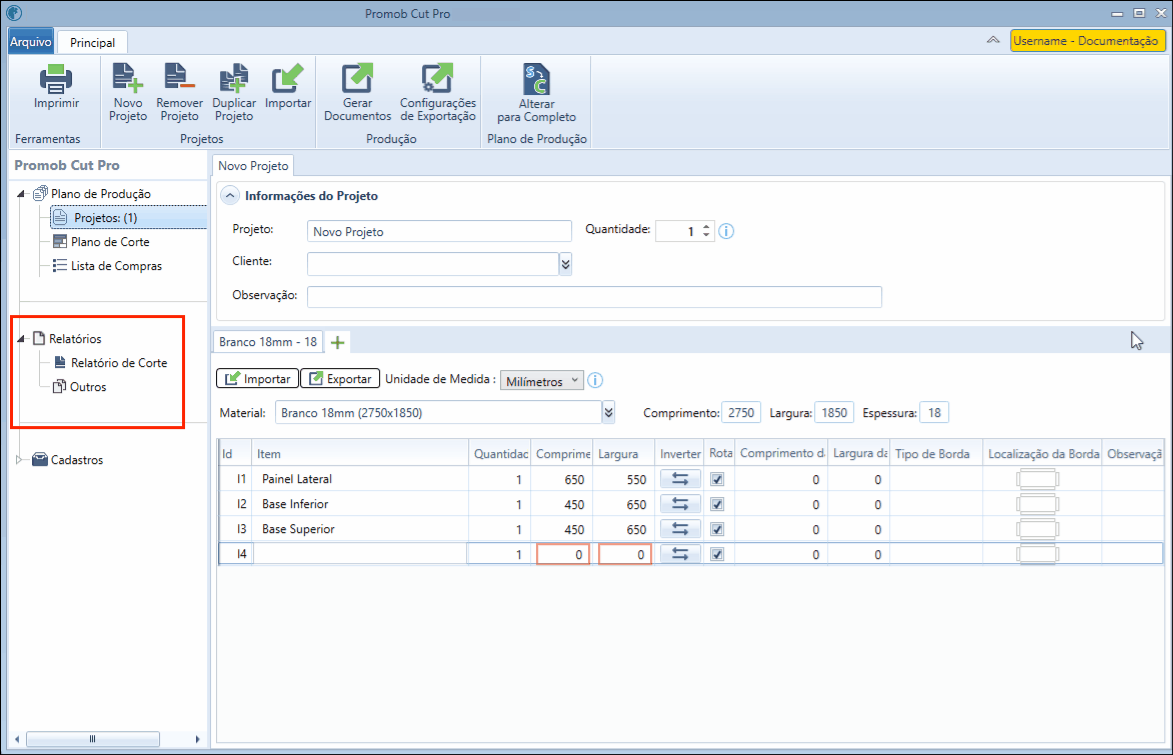
Task: Click the Imprimir printer icon
Action: pyautogui.click(x=56, y=79)
